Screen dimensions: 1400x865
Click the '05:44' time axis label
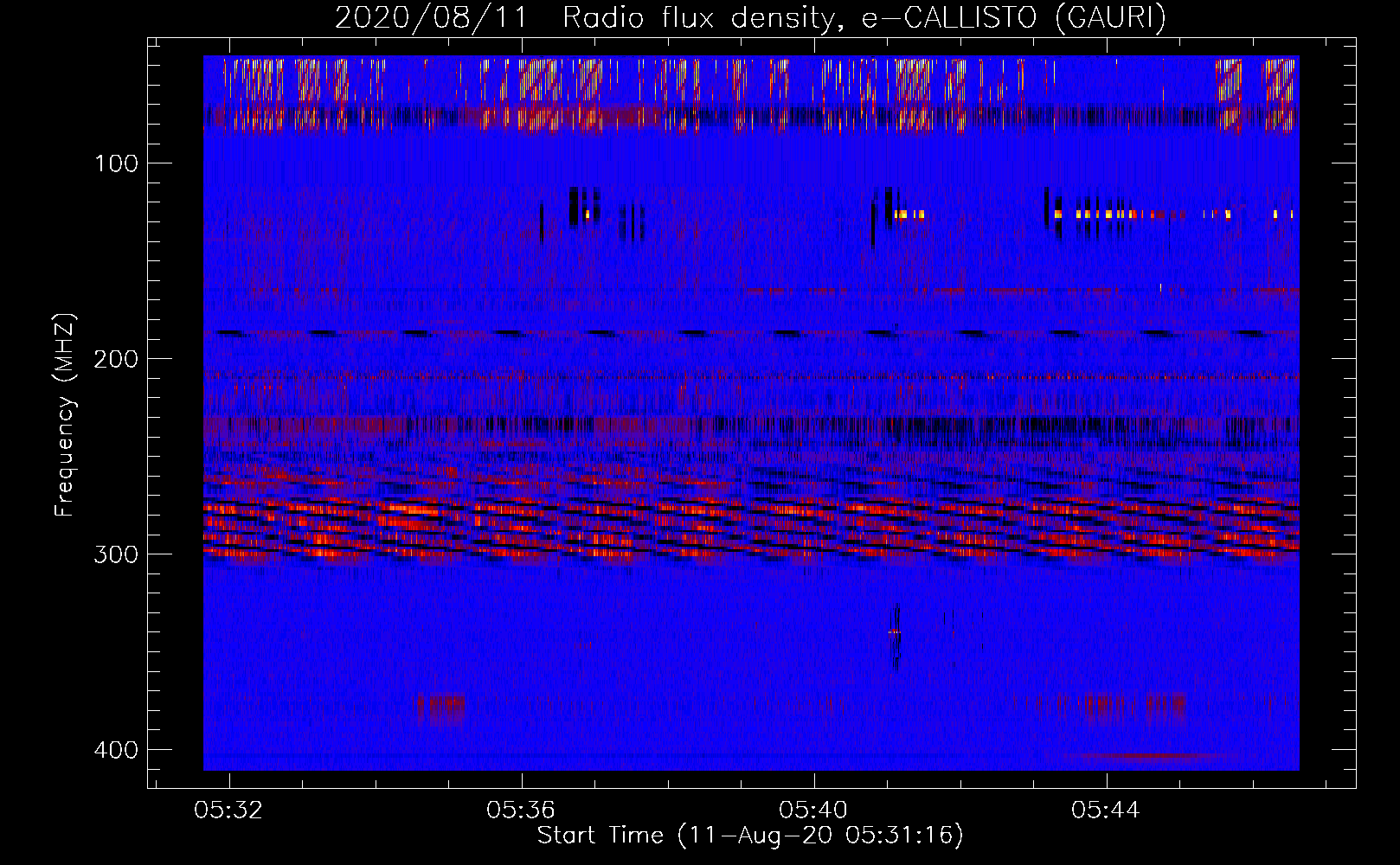pos(1105,811)
